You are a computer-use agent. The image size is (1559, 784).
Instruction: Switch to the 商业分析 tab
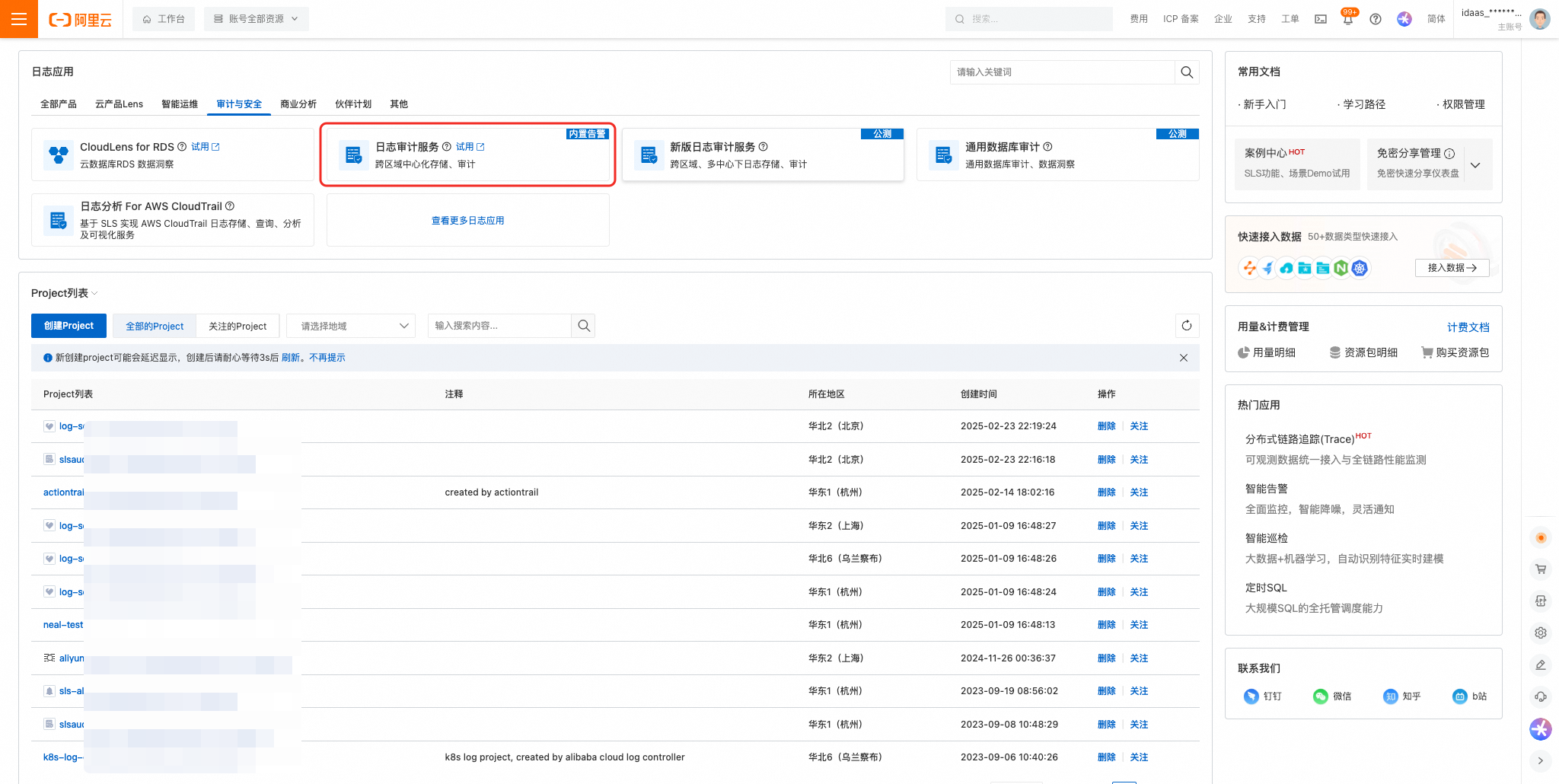pyautogui.click(x=298, y=104)
